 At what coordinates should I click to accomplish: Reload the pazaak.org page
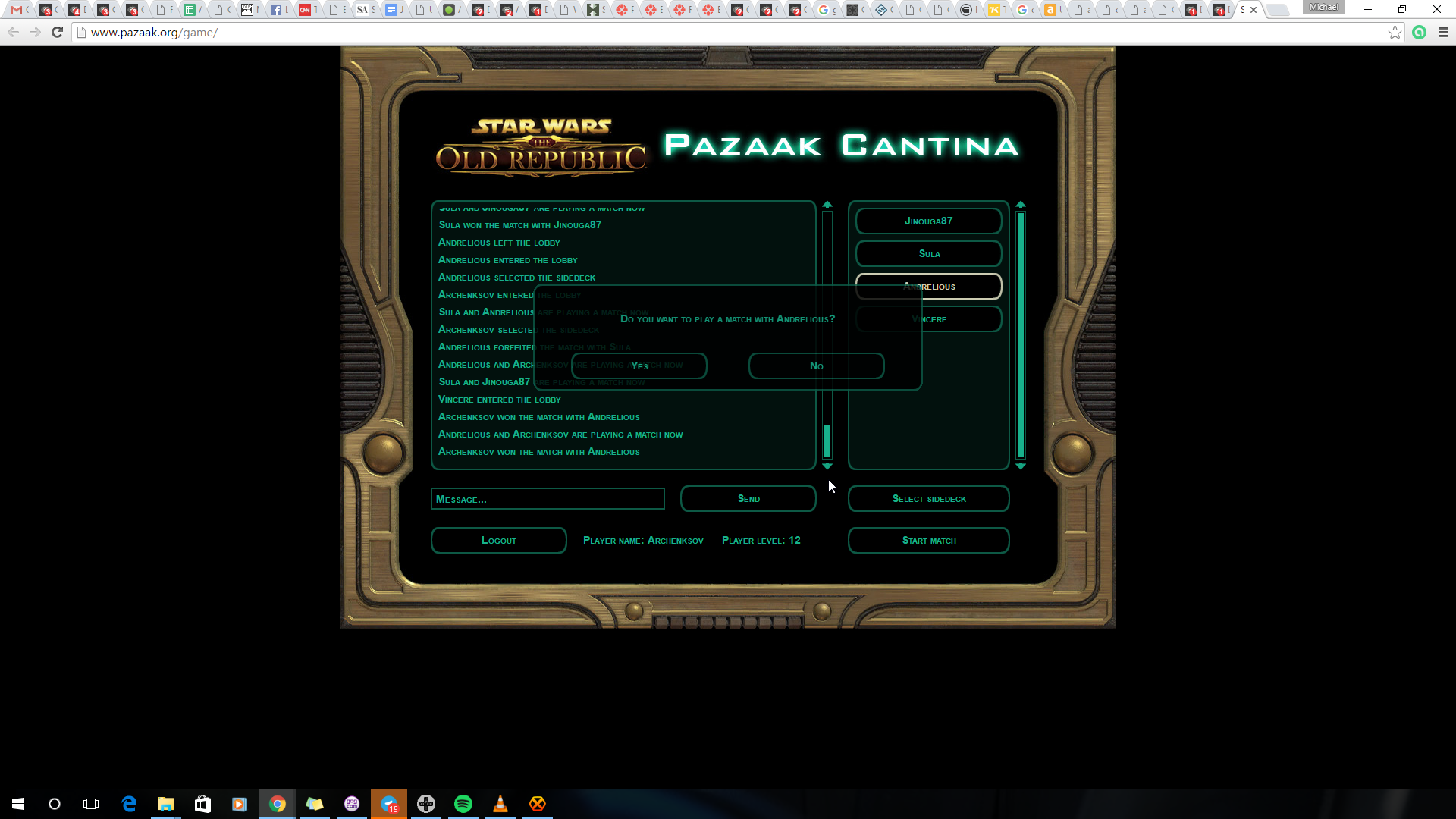(57, 32)
